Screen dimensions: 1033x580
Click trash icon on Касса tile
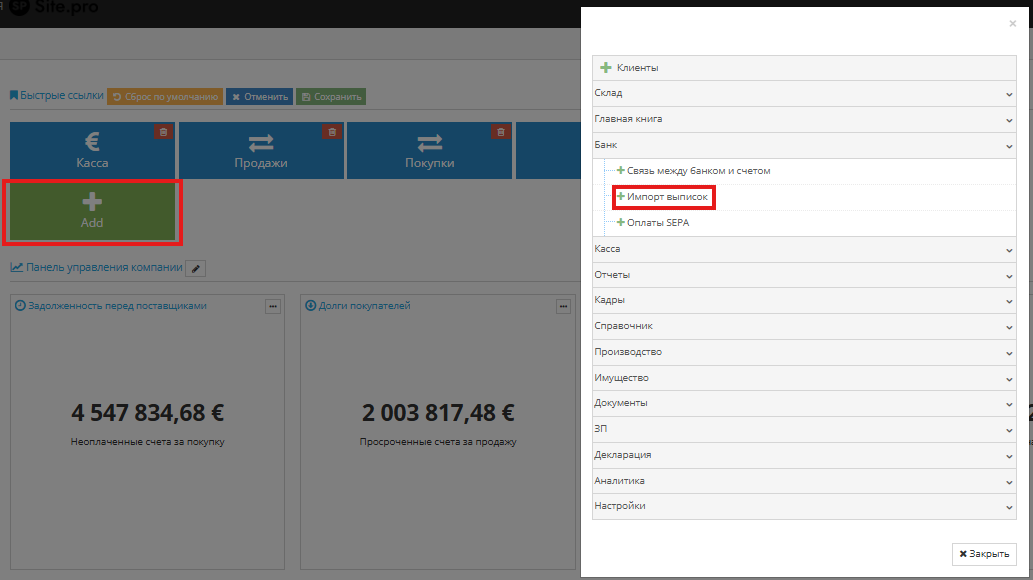coord(163,132)
